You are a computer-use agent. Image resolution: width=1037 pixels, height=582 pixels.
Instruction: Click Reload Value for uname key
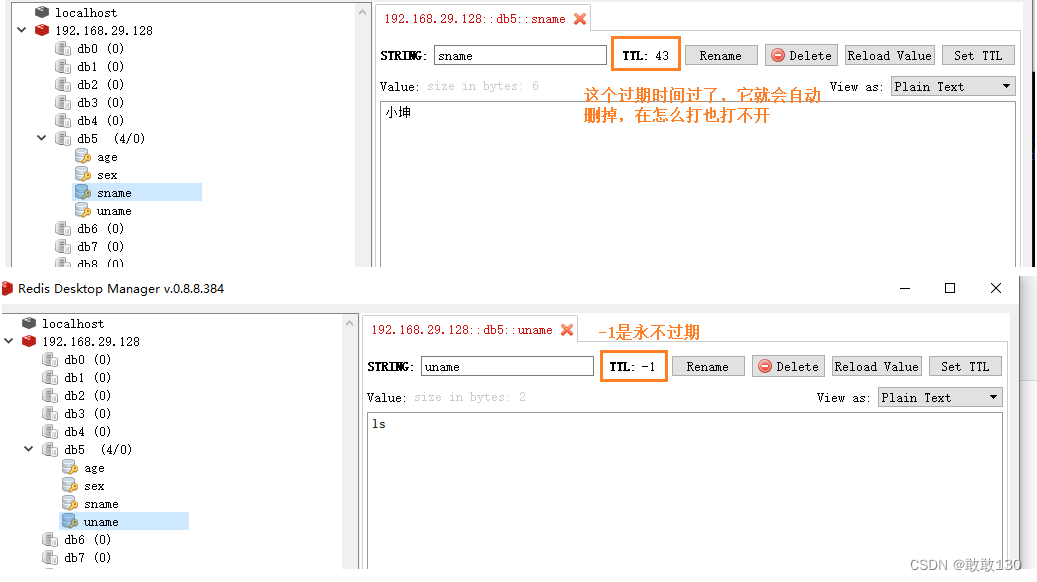pyautogui.click(x=876, y=366)
